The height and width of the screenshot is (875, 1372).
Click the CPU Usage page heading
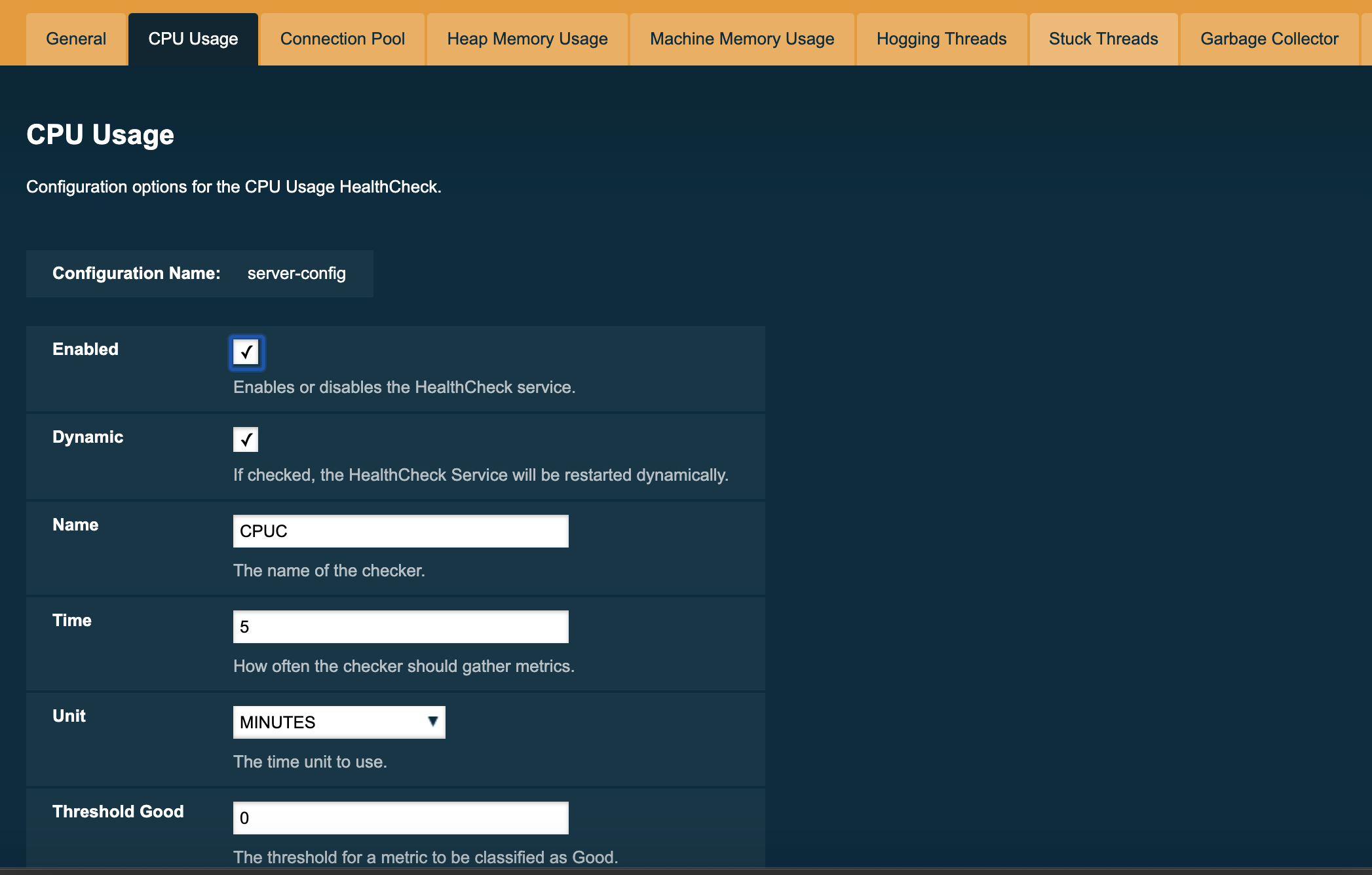(x=100, y=135)
